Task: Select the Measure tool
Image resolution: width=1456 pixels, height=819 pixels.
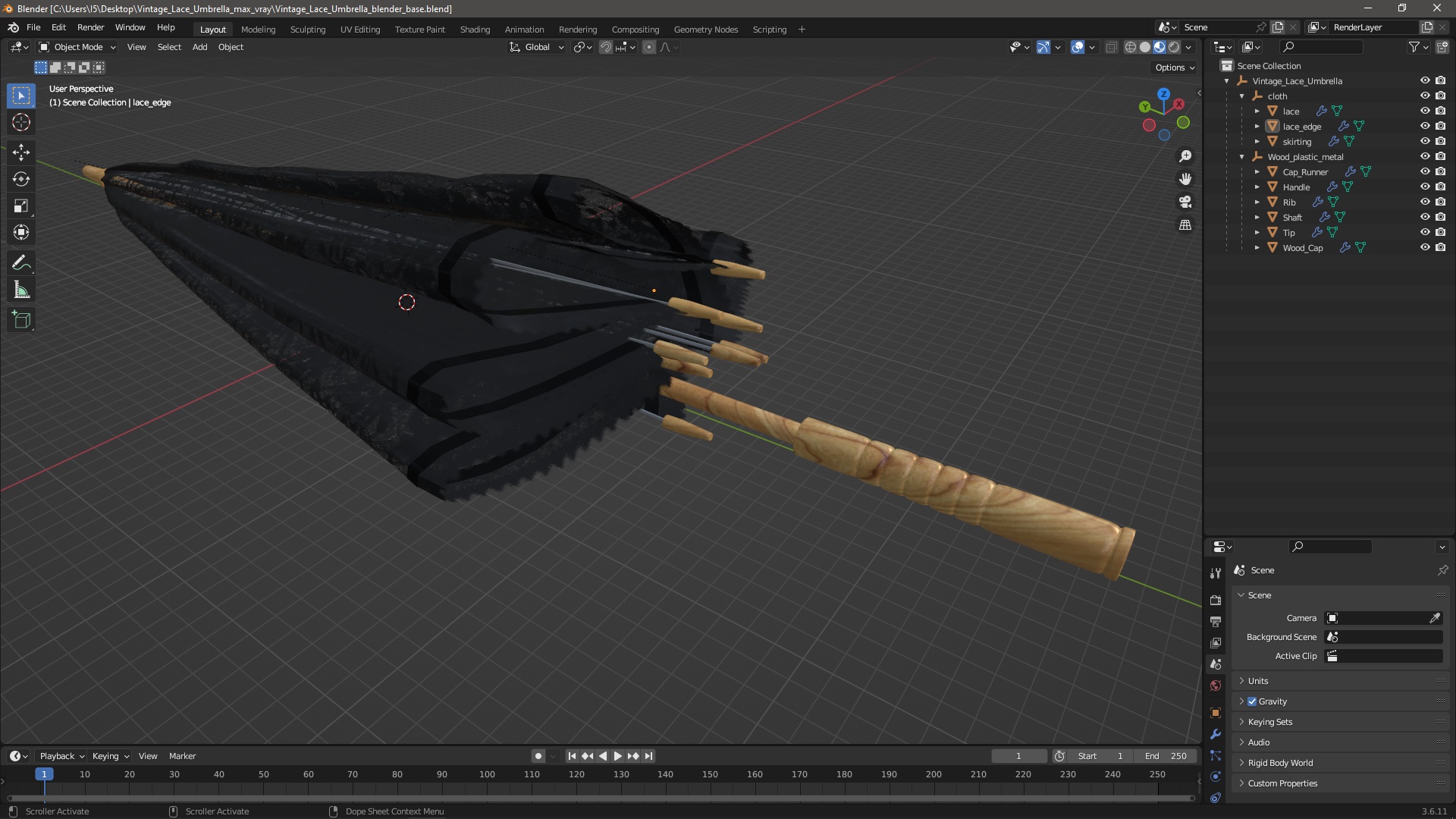Action: [21, 290]
